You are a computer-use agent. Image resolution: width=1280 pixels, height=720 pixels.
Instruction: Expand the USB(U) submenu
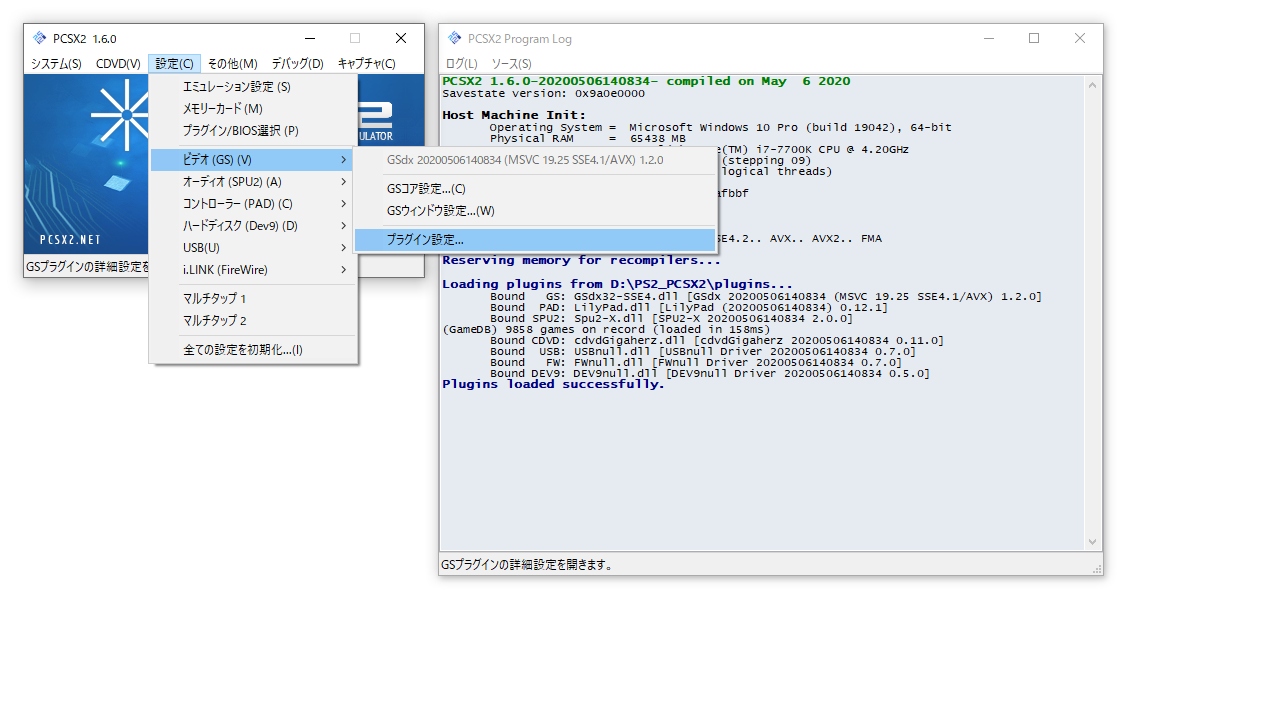coord(253,248)
